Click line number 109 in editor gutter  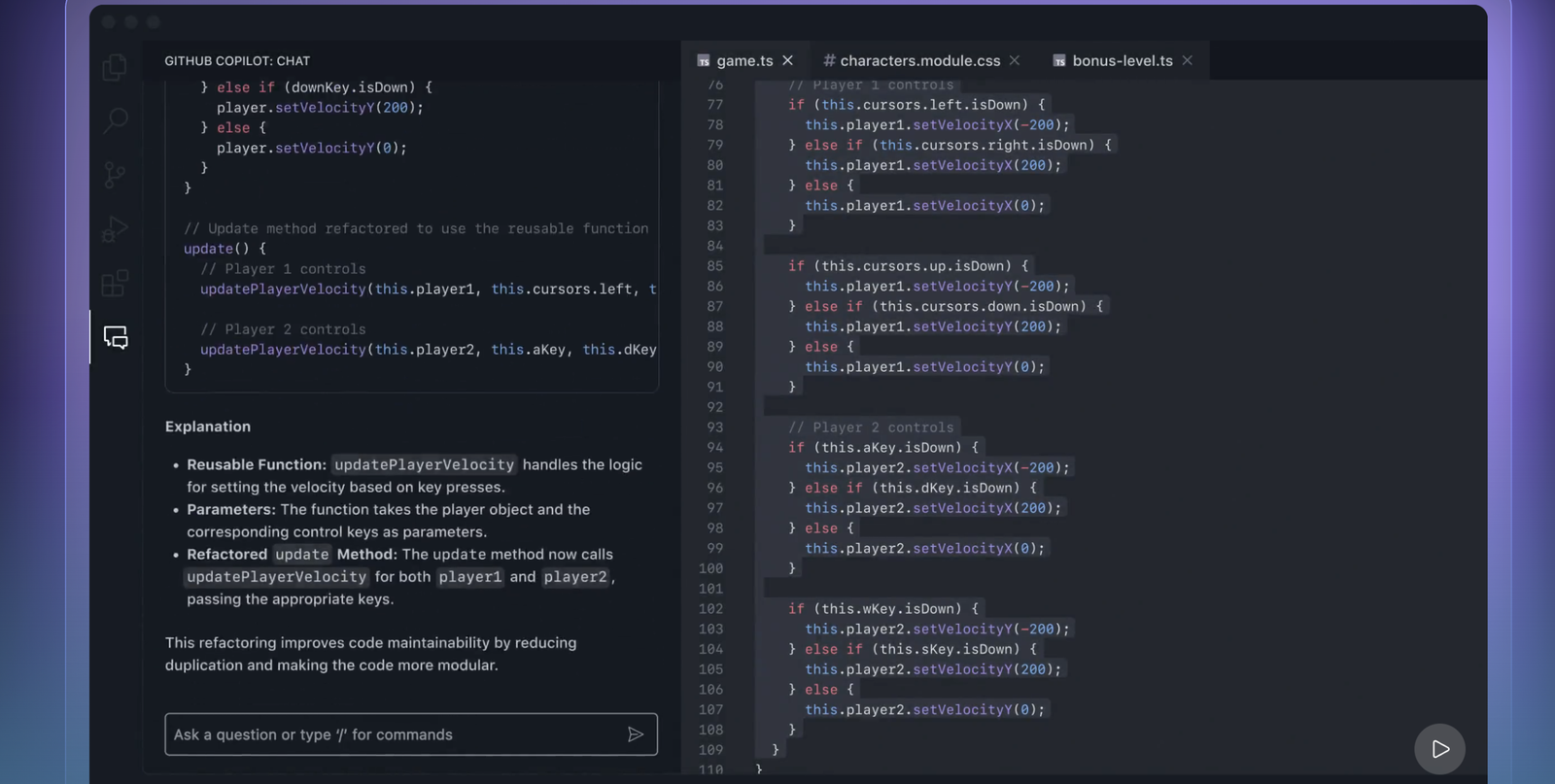[711, 750]
